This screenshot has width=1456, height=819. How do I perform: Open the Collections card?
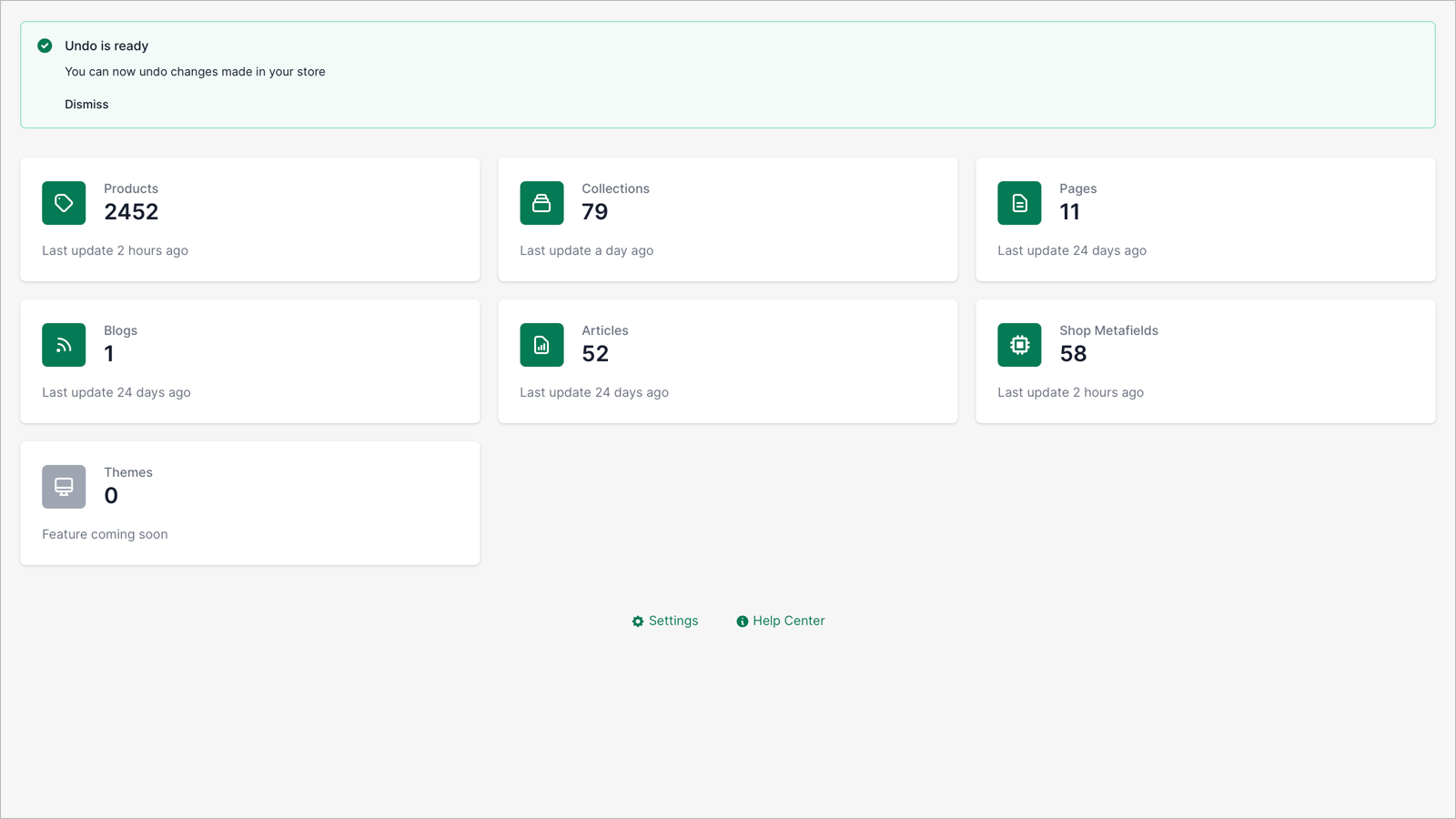727,219
